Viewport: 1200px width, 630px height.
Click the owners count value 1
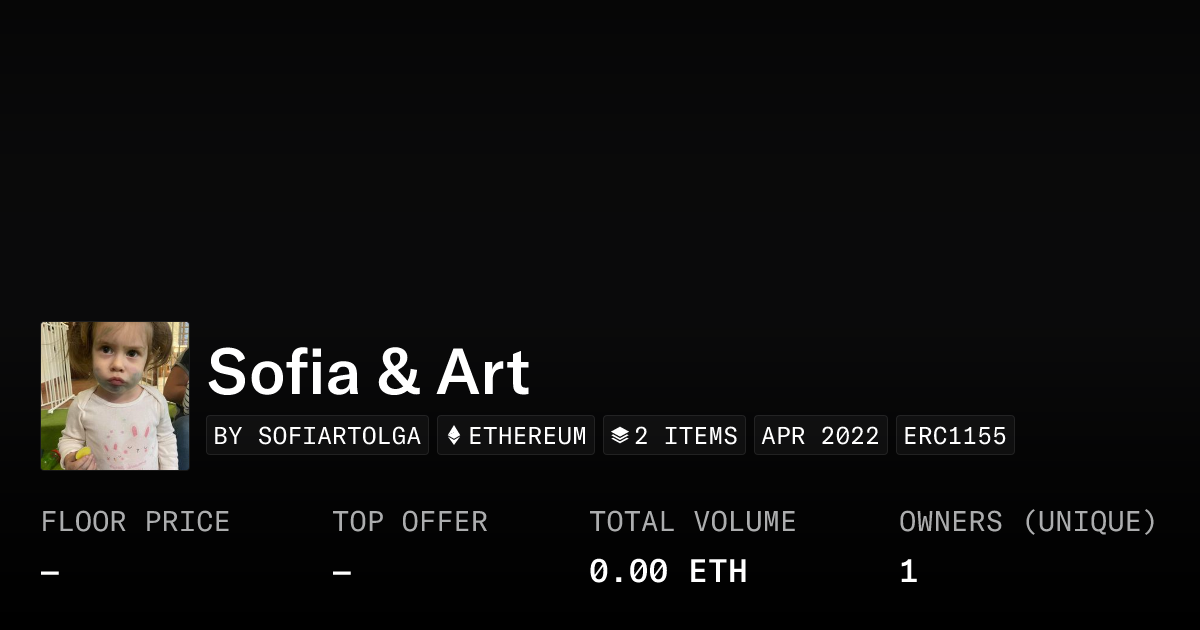tap(908, 572)
